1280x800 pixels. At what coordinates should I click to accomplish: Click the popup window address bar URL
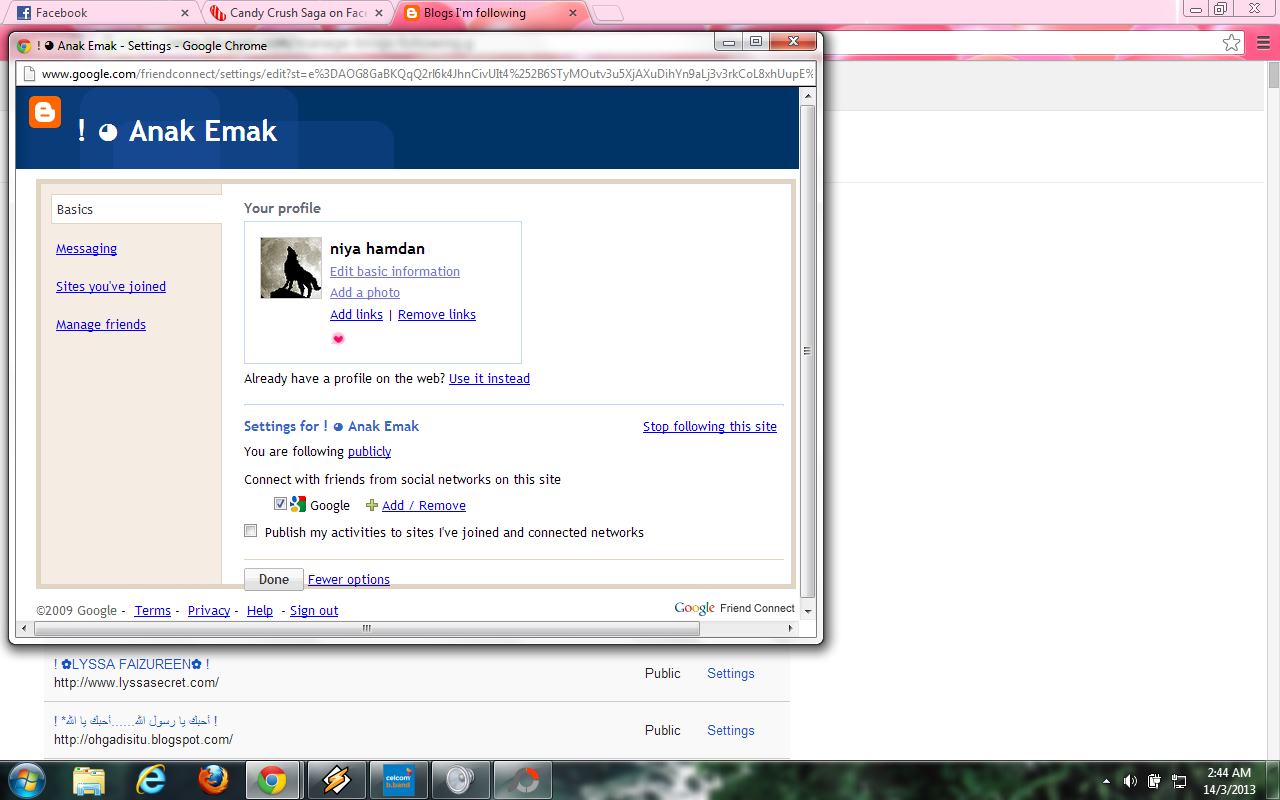(x=428, y=73)
